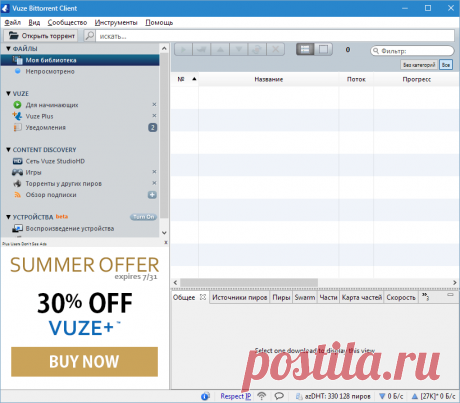Click the start/stop toggle toolbar icon
The width and height of the screenshot is (460, 403).
[257, 50]
